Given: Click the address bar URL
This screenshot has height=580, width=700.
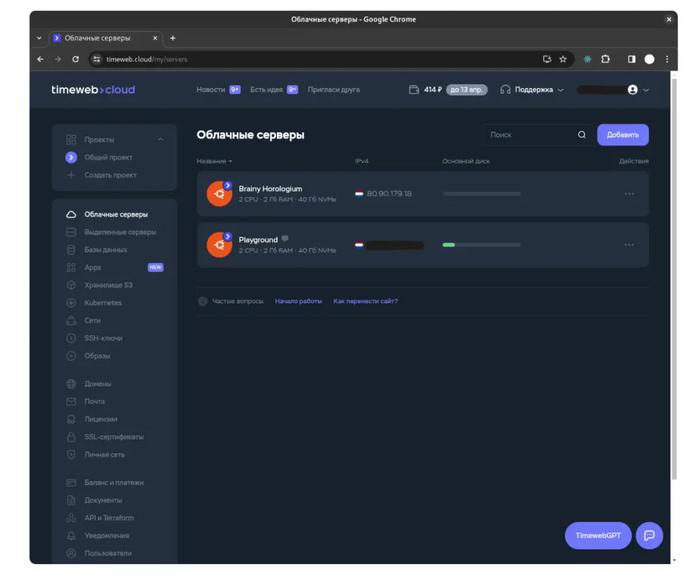Looking at the screenshot, I should tap(146, 59).
